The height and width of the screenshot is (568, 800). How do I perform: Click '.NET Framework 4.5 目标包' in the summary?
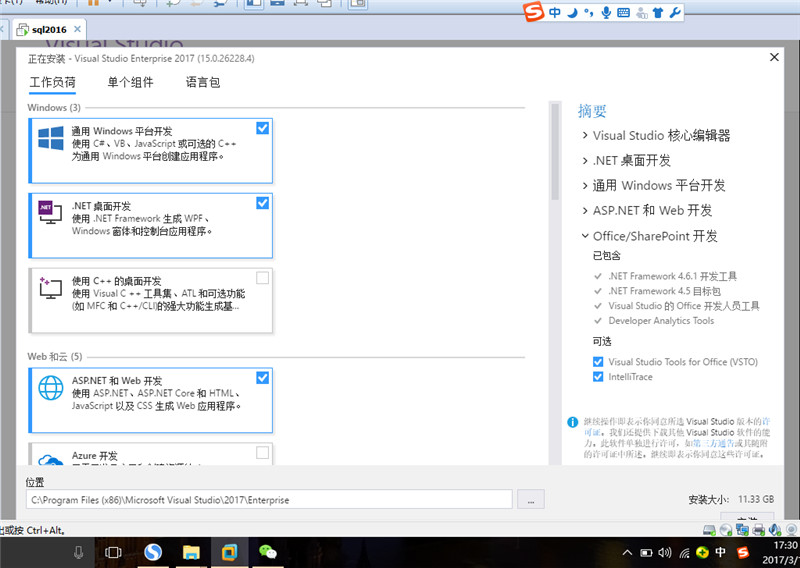(664, 291)
